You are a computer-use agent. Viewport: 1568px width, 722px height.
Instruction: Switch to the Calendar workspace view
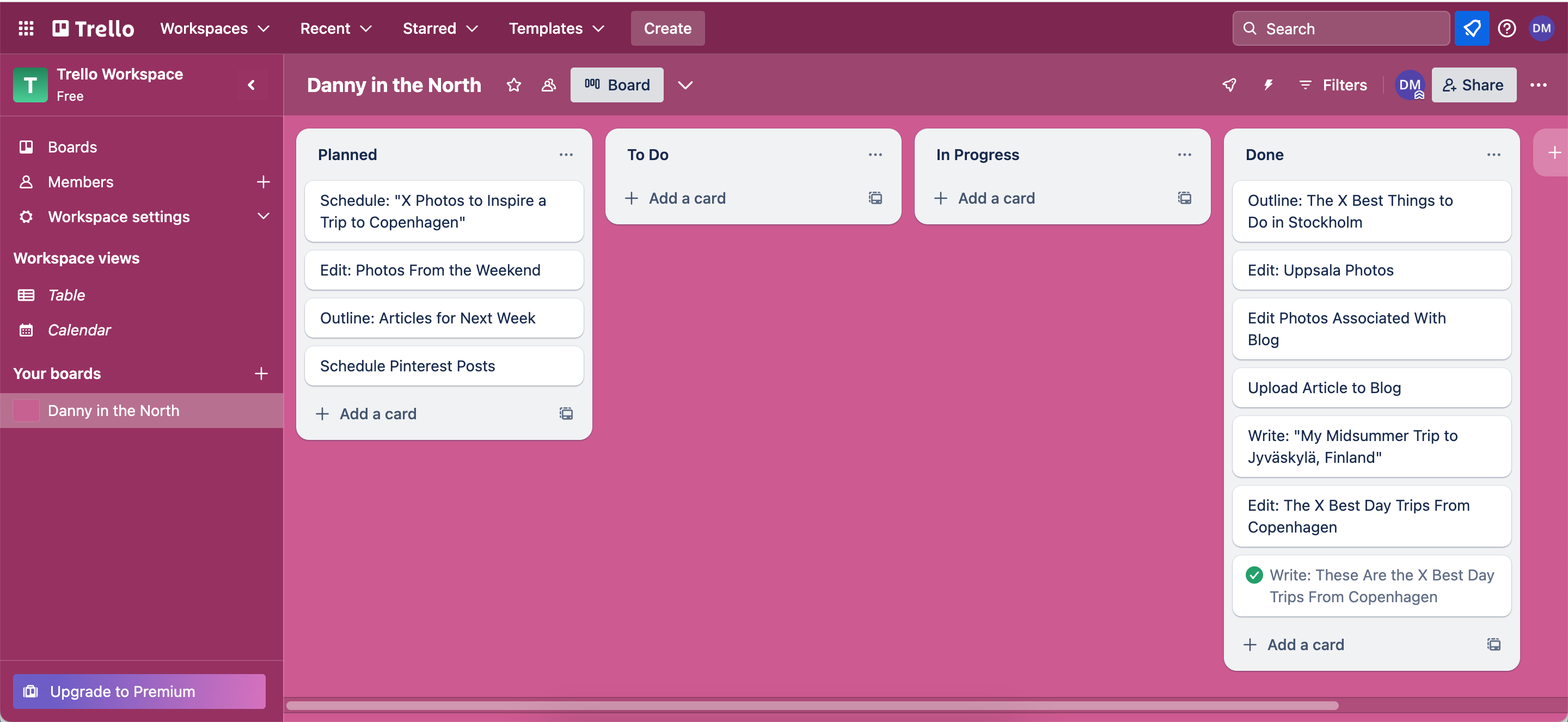[79, 330]
